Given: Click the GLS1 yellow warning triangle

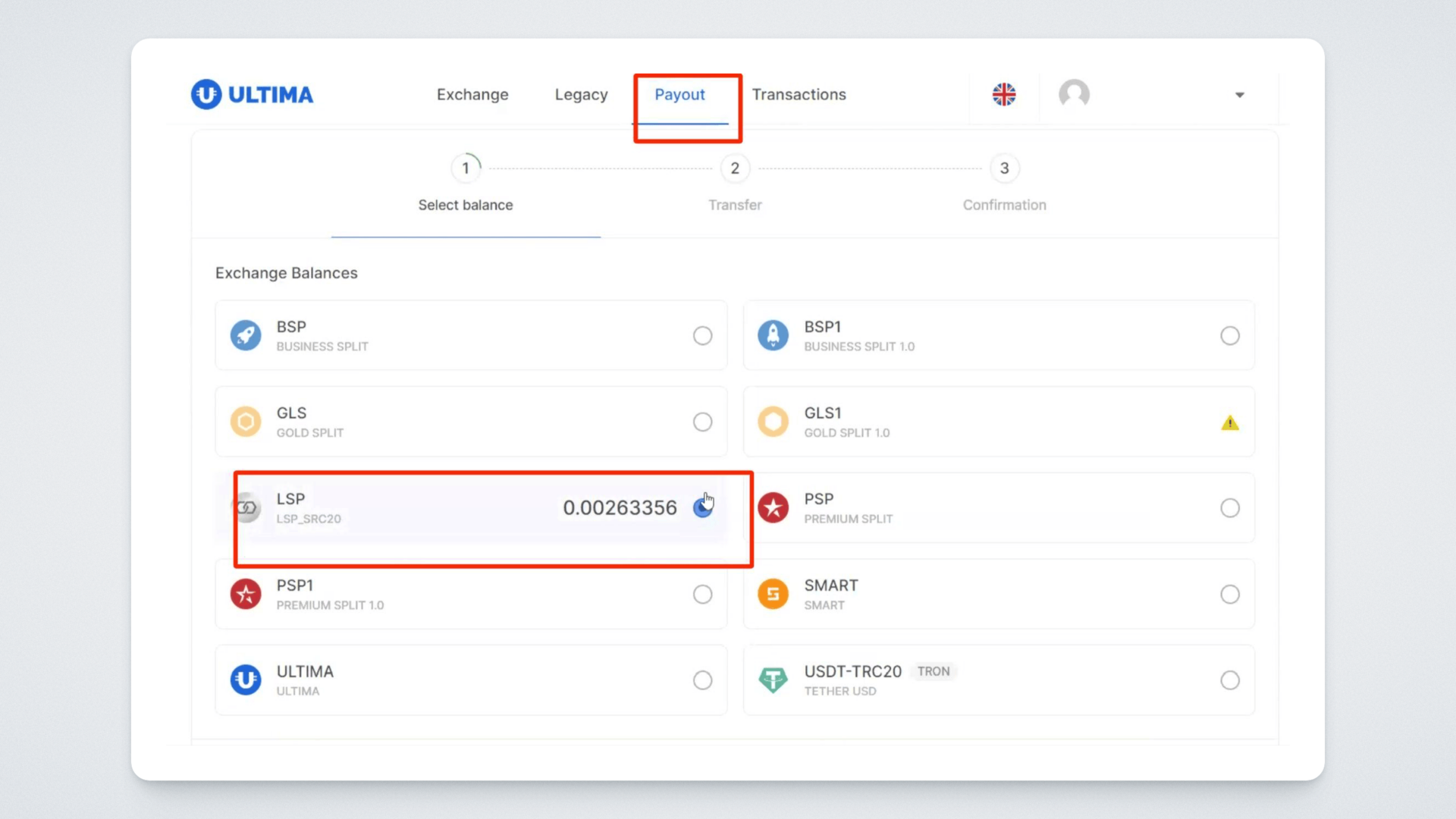Looking at the screenshot, I should click(x=1229, y=423).
